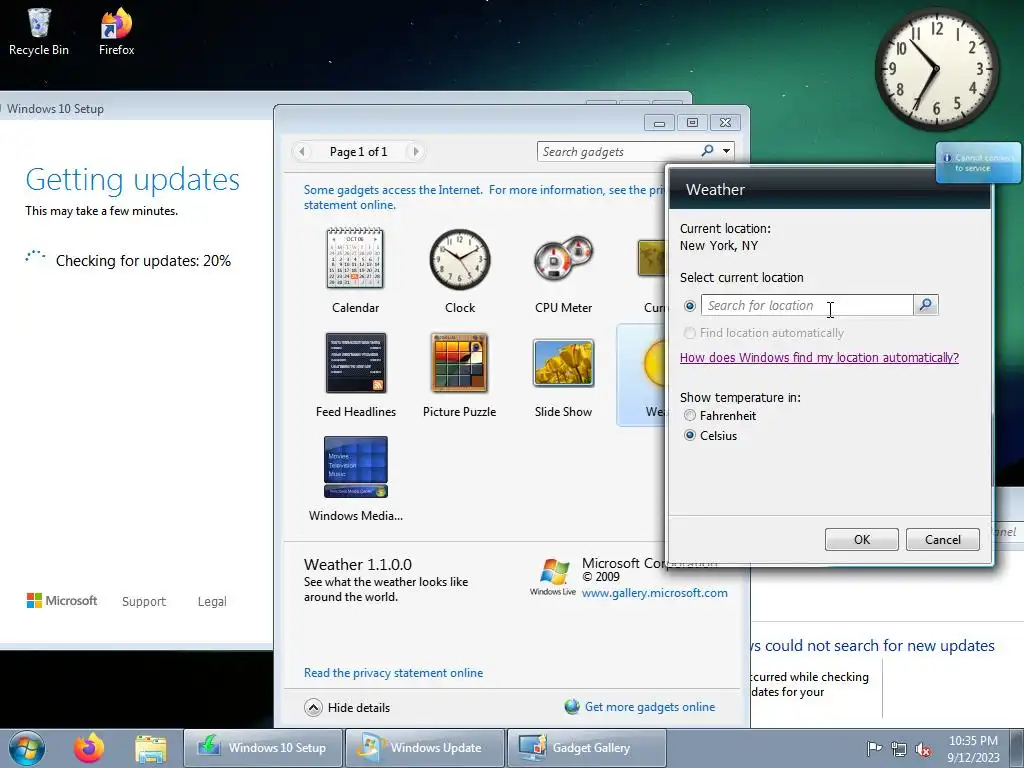Select the Clock gadget in the gallery

[x=460, y=270]
